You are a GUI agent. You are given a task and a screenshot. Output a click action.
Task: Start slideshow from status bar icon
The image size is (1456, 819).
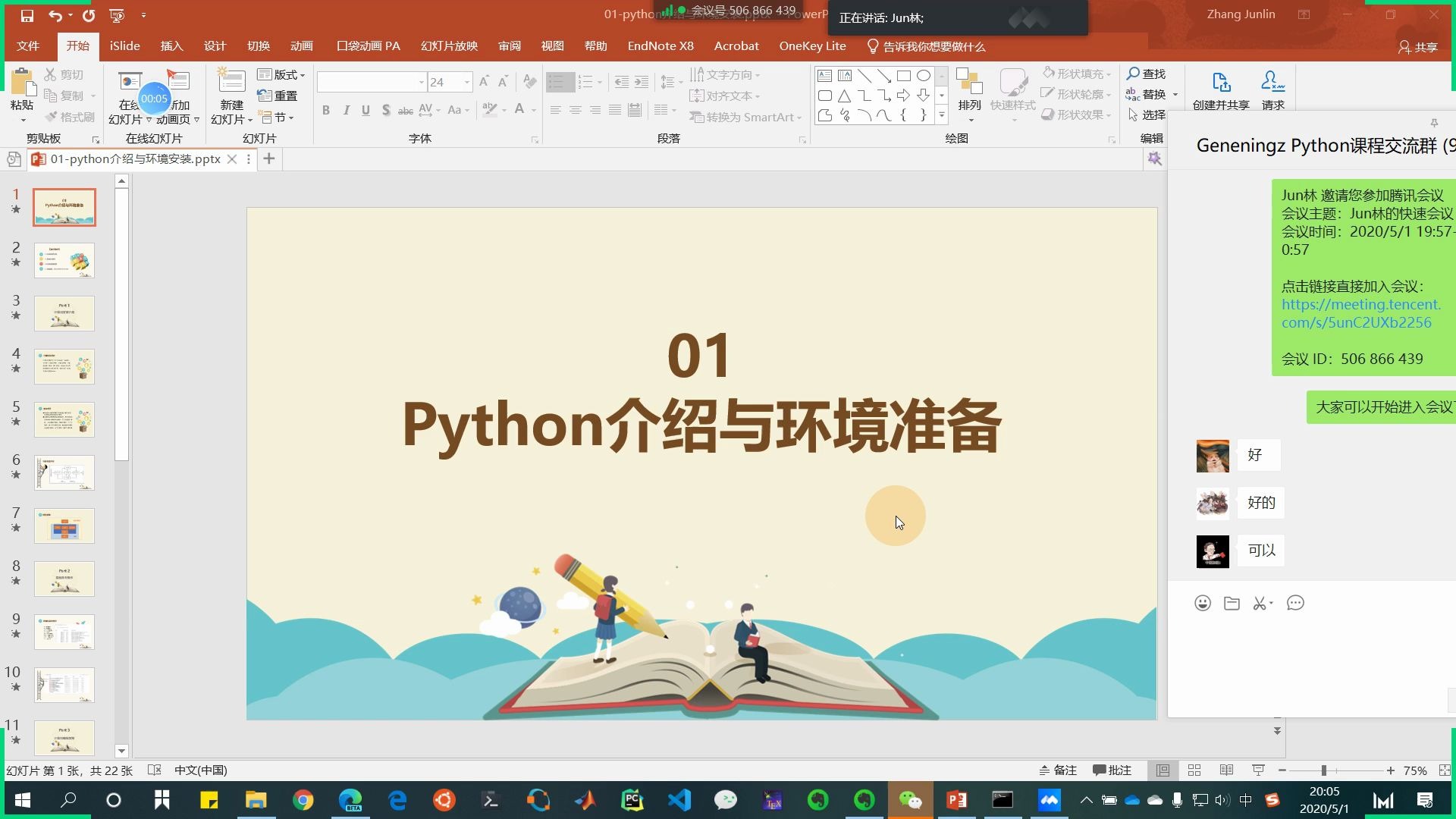click(x=1258, y=770)
